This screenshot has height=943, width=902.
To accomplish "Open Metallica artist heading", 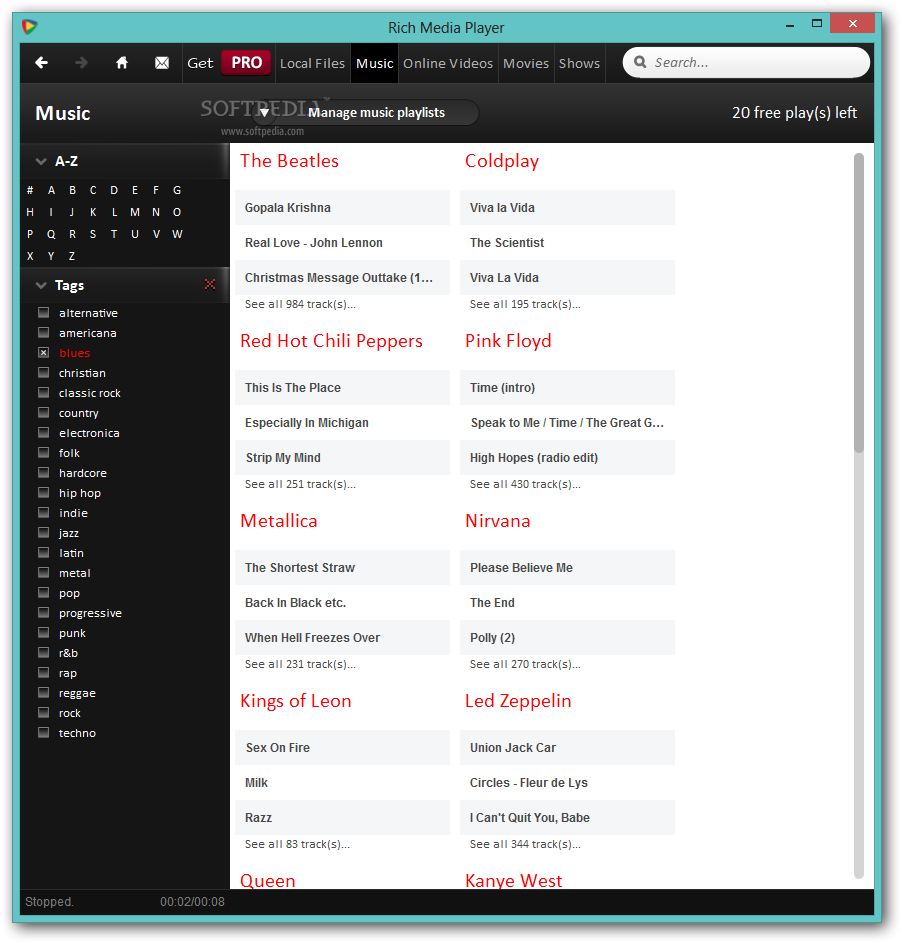I will tap(278, 521).
